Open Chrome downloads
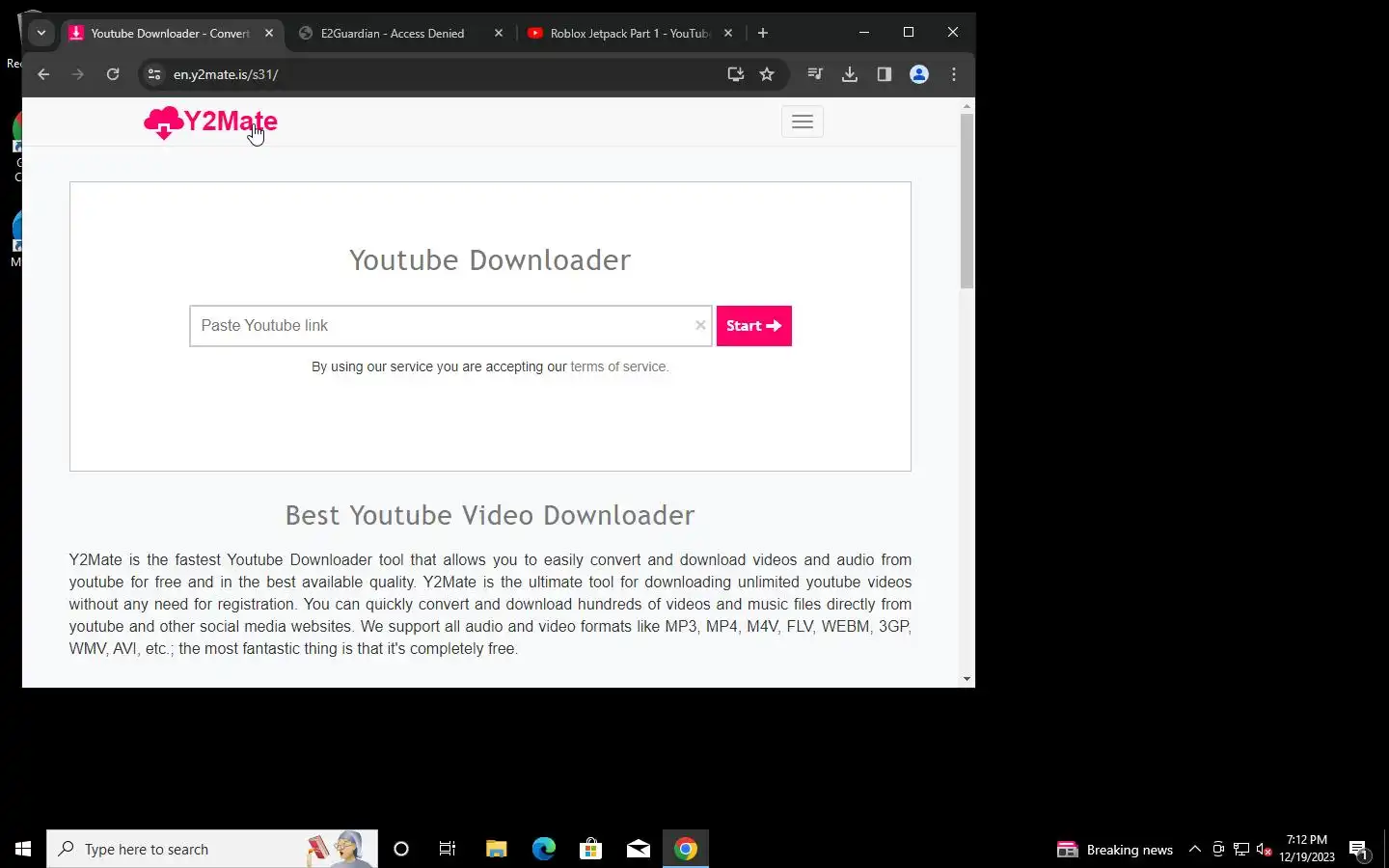This screenshot has width=1389, height=868. [x=850, y=74]
